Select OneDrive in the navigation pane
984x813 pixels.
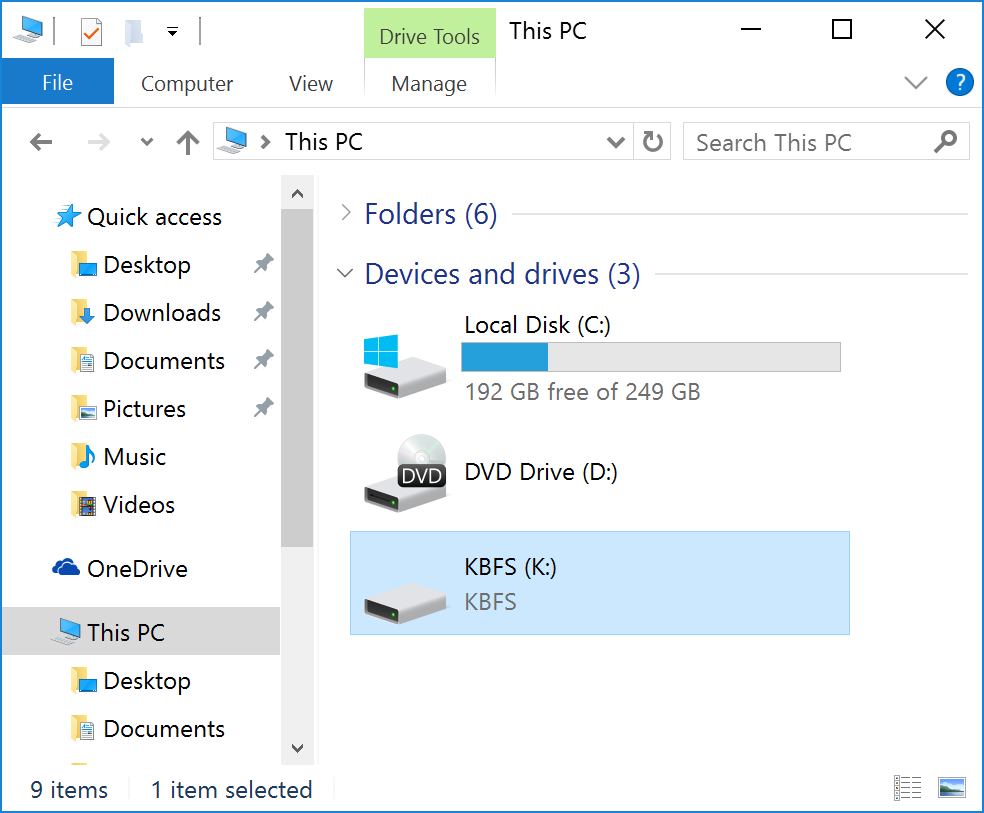(136, 569)
